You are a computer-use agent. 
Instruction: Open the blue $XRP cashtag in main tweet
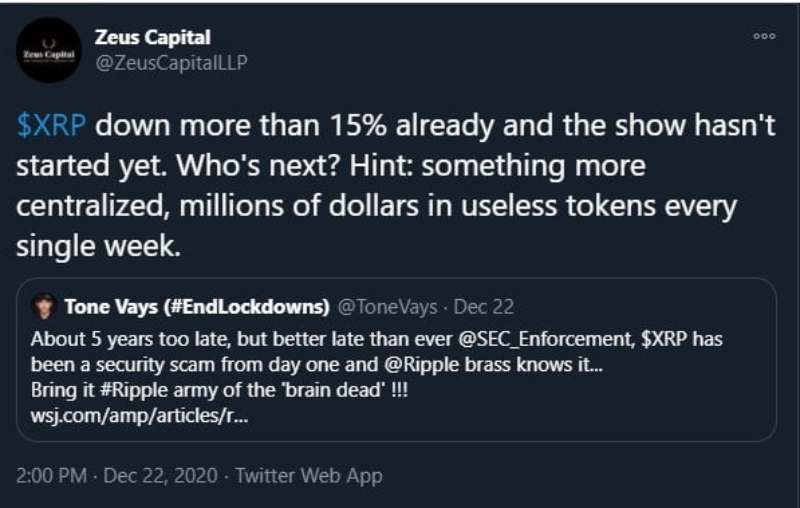click(x=51, y=127)
